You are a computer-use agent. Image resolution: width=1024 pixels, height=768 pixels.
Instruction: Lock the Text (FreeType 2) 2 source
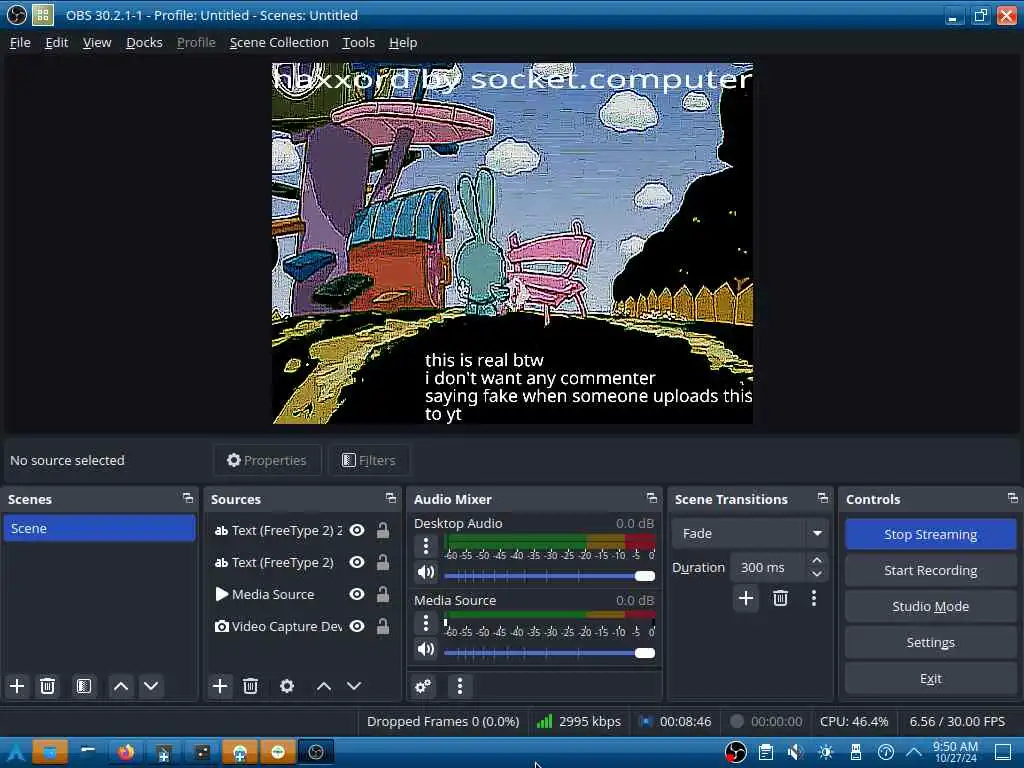[383, 530]
